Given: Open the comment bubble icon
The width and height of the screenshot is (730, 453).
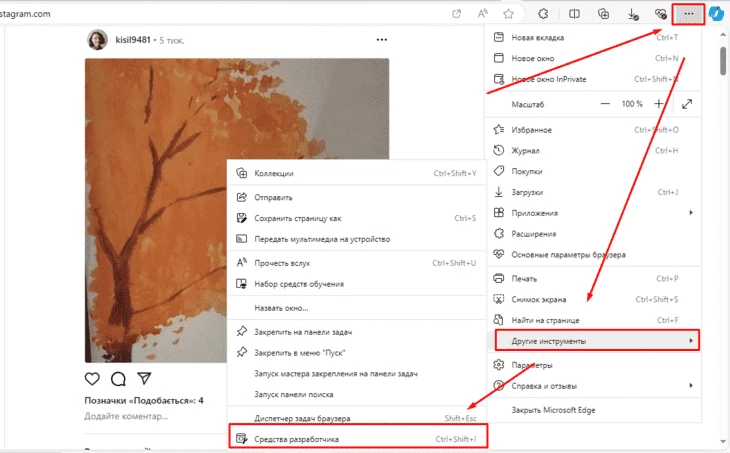Looking at the screenshot, I should (118, 379).
